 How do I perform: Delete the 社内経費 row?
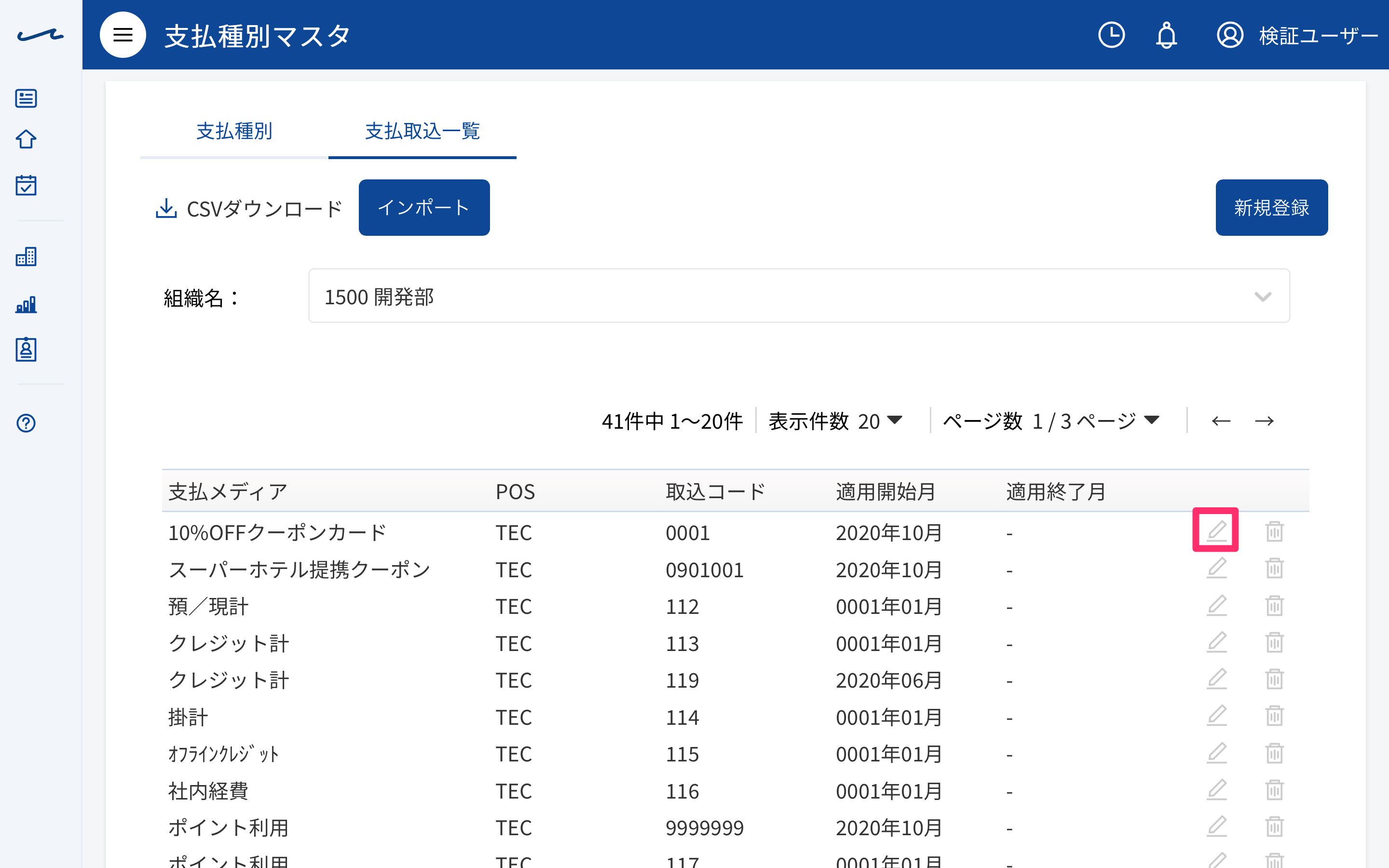tap(1274, 790)
